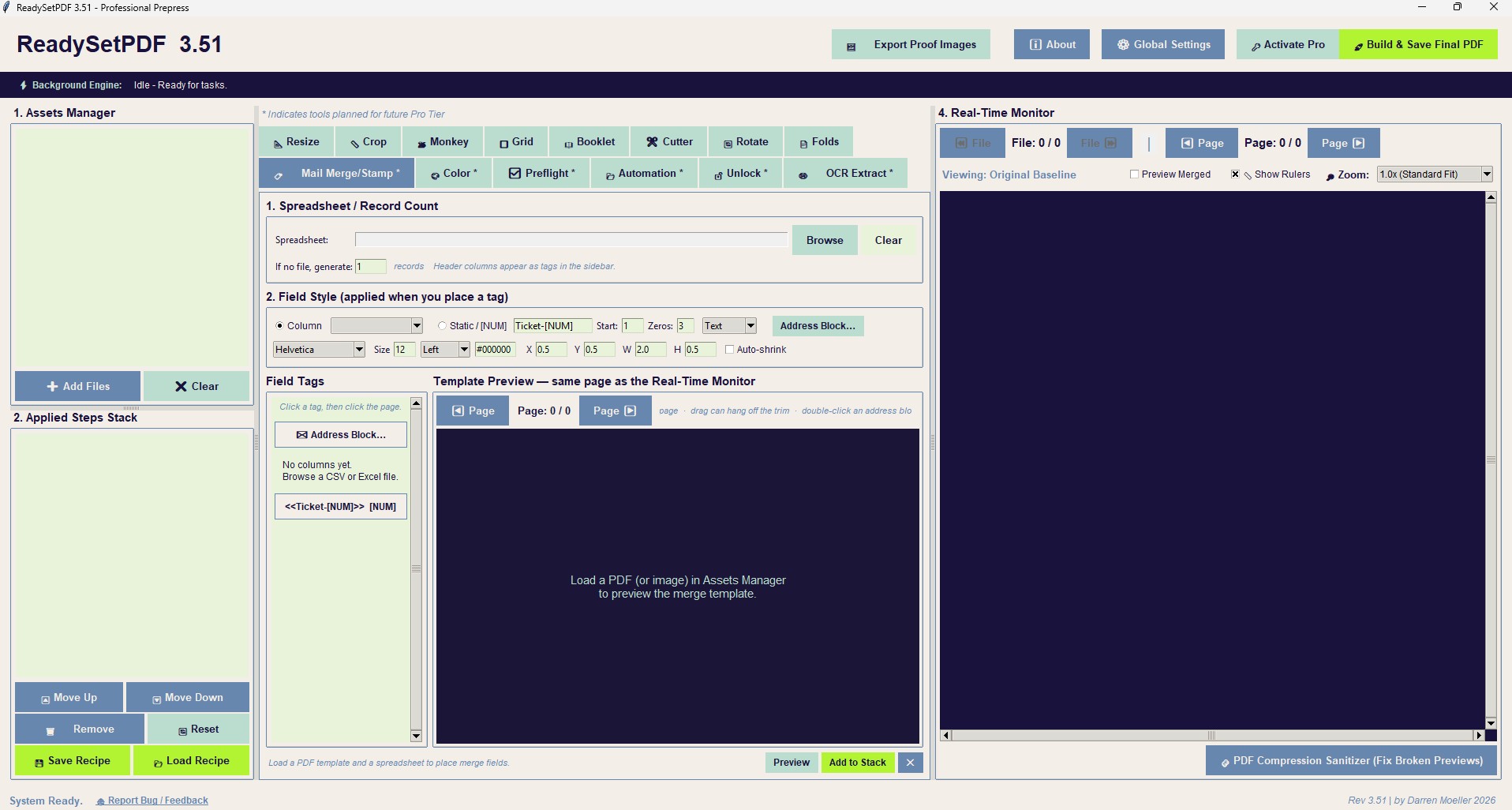Viewport: 1512px width, 810px height.
Task: Click the Preflight checkmark icon
Action: click(x=515, y=174)
